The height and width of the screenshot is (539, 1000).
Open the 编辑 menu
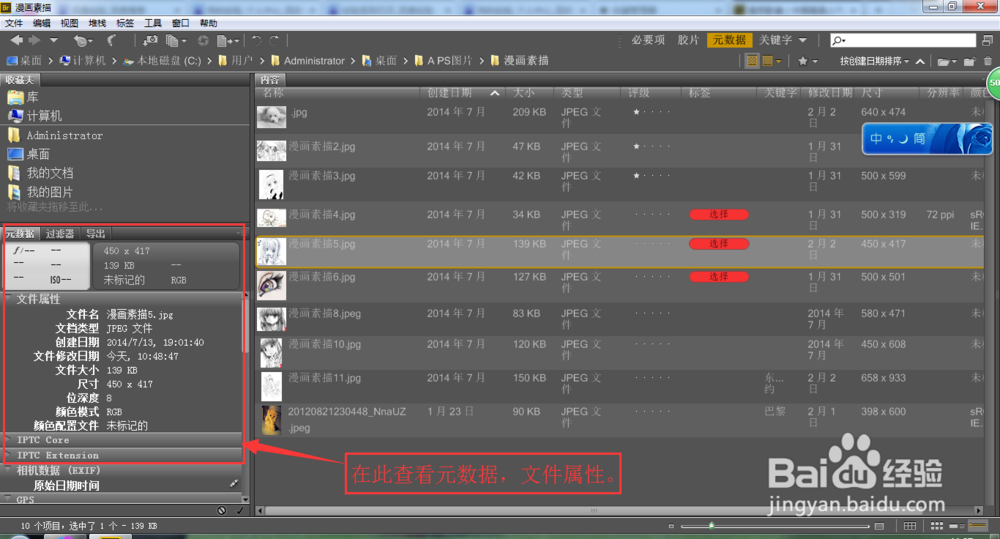(x=41, y=23)
